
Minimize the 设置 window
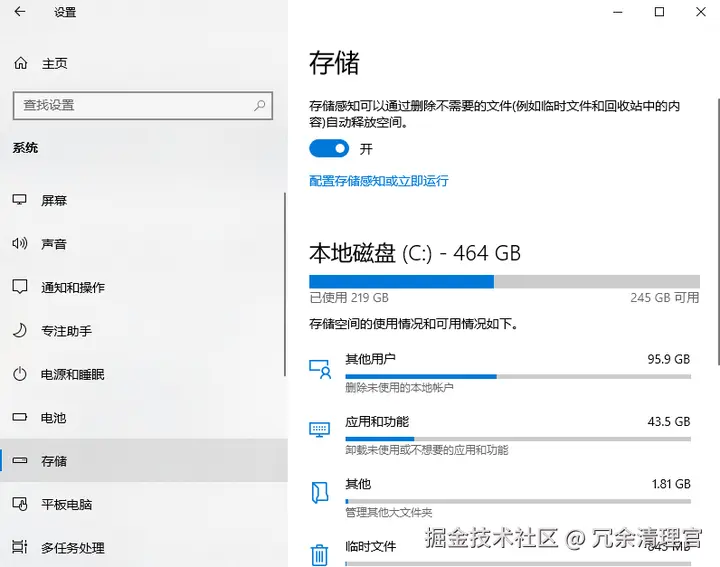pyautogui.click(x=618, y=12)
